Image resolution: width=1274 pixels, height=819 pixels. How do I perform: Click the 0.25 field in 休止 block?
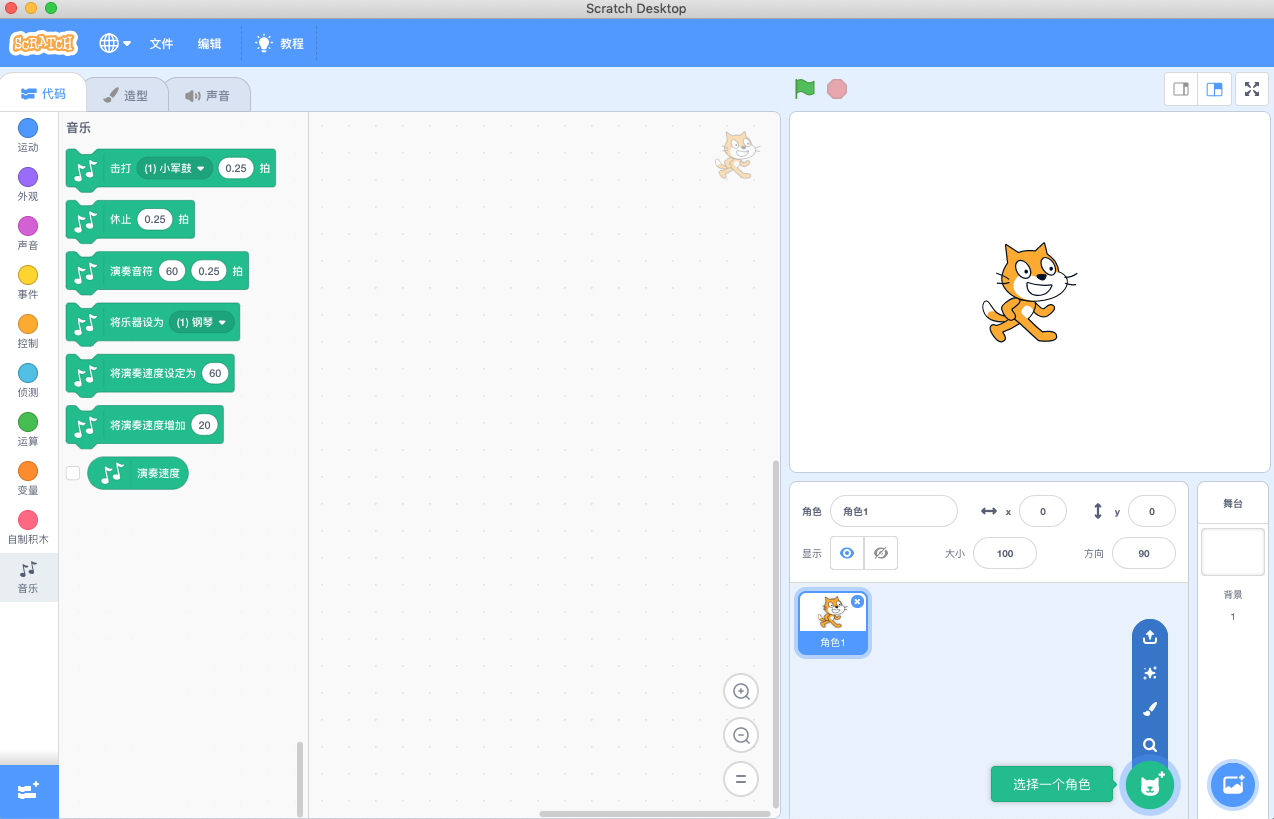[x=155, y=219]
